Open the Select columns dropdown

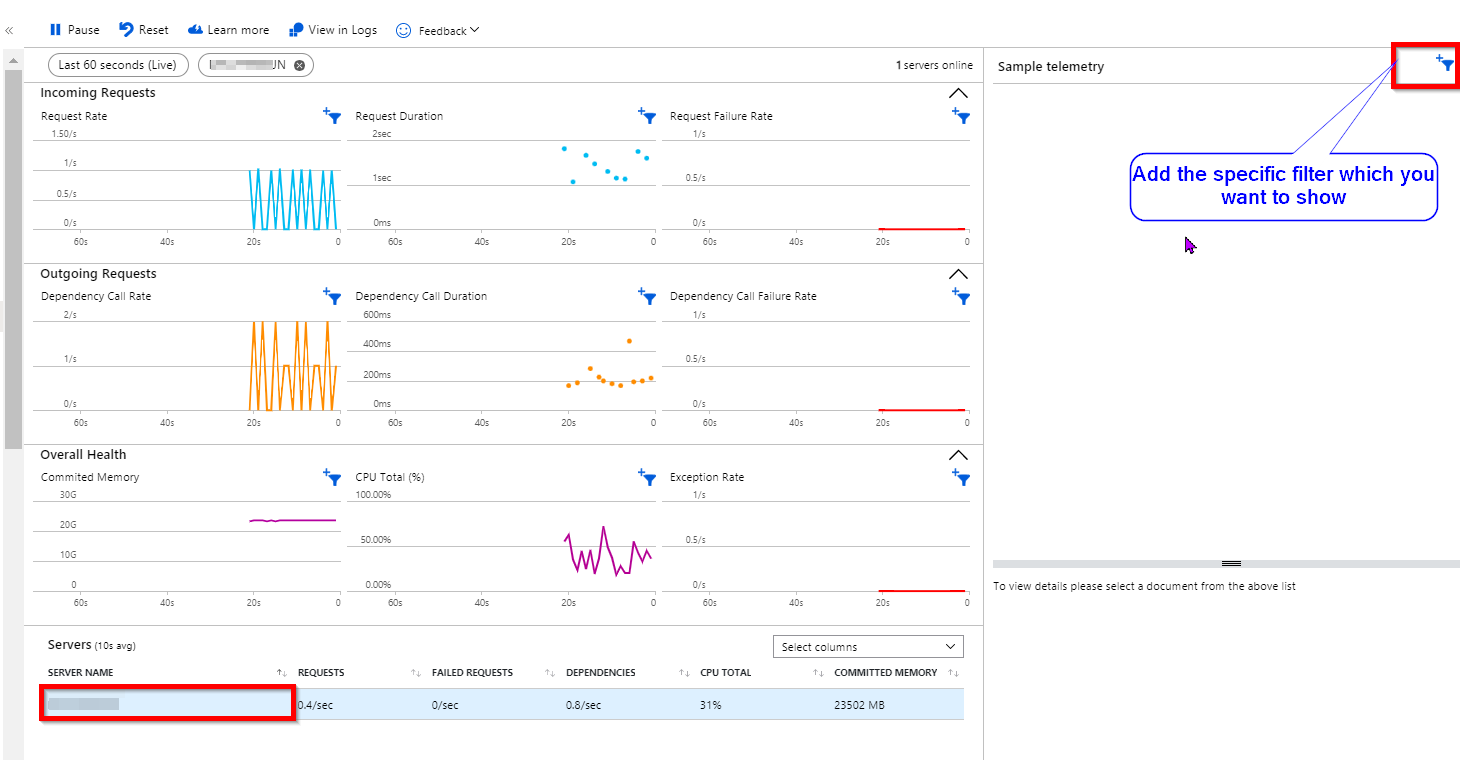coord(868,647)
